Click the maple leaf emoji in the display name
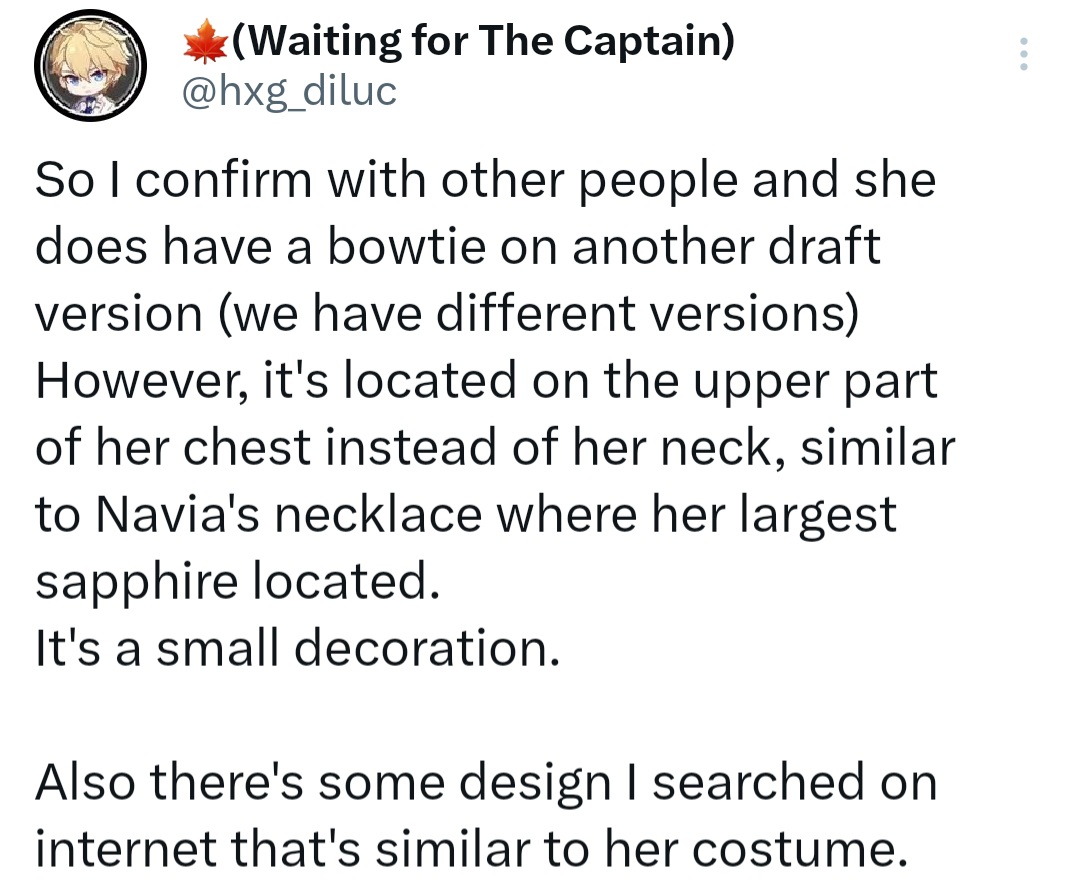 [204, 41]
